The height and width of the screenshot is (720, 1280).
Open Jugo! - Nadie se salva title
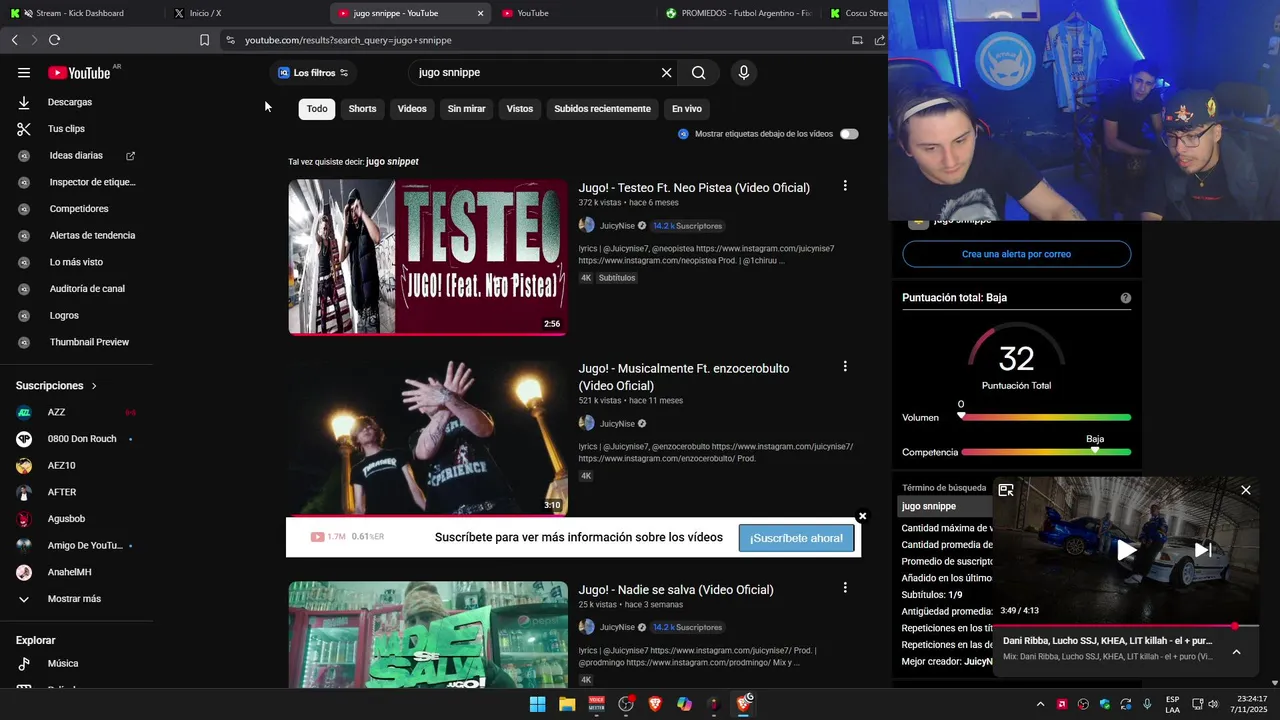[676, 590]
